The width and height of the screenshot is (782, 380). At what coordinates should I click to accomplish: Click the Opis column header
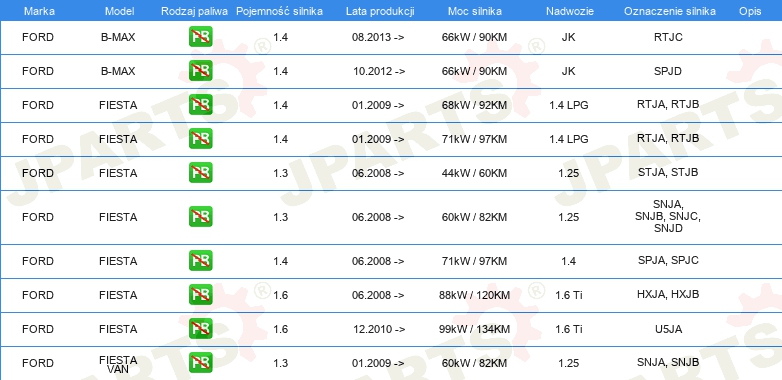point(750,11)
